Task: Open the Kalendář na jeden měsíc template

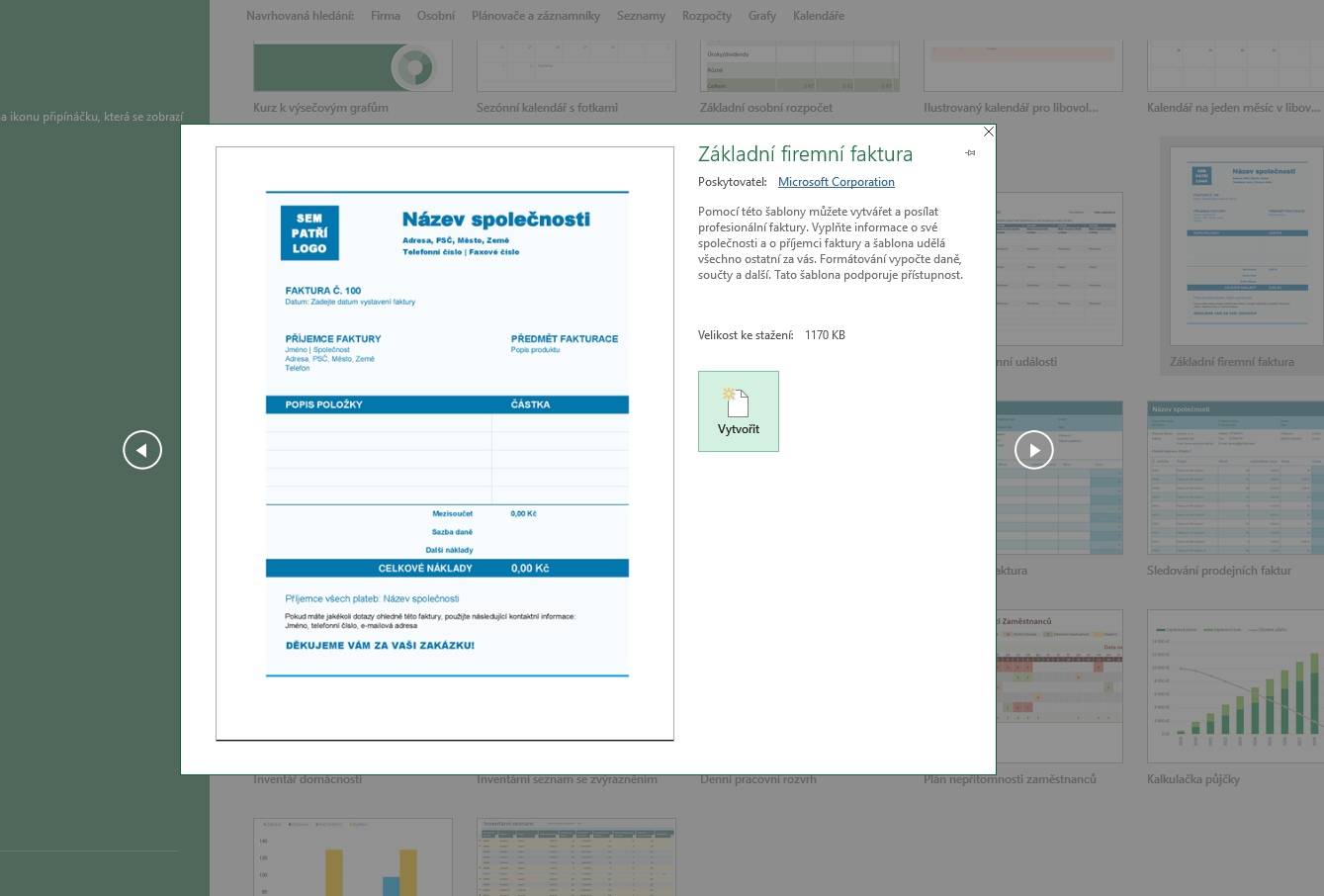Action: point(1235,66)
